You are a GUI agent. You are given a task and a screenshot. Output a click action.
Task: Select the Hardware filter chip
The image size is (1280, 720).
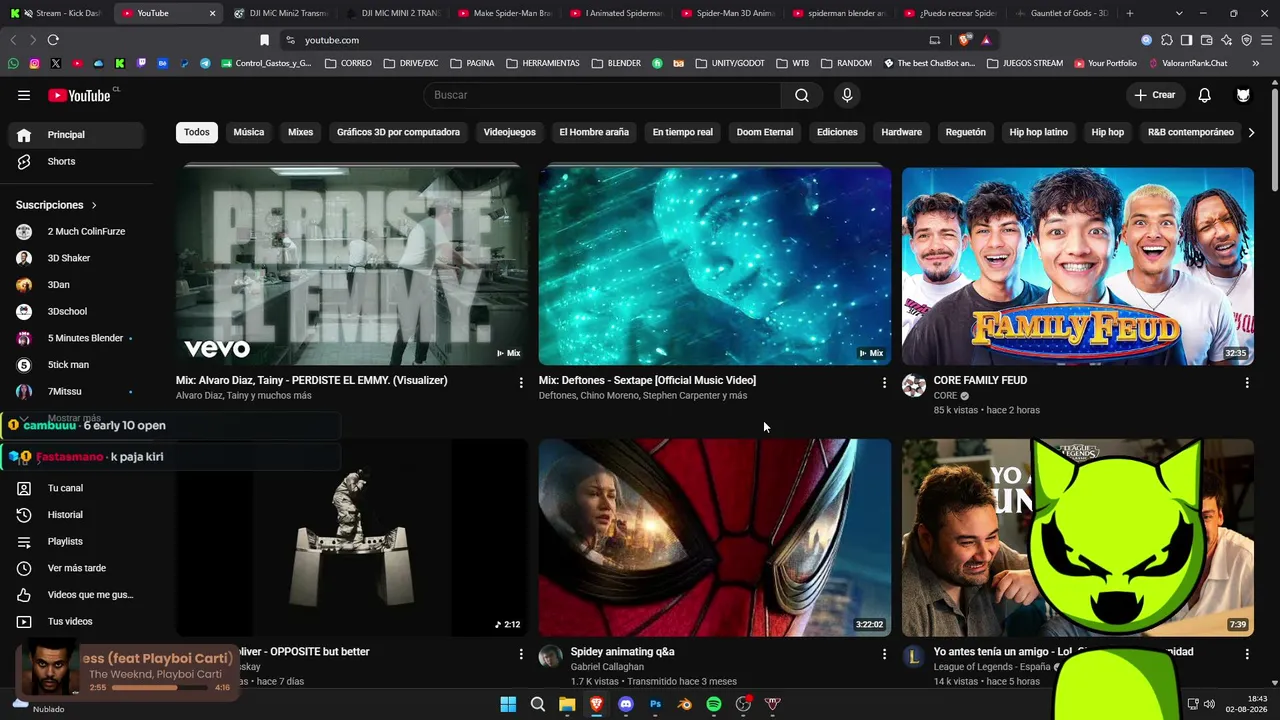(901, 132)
